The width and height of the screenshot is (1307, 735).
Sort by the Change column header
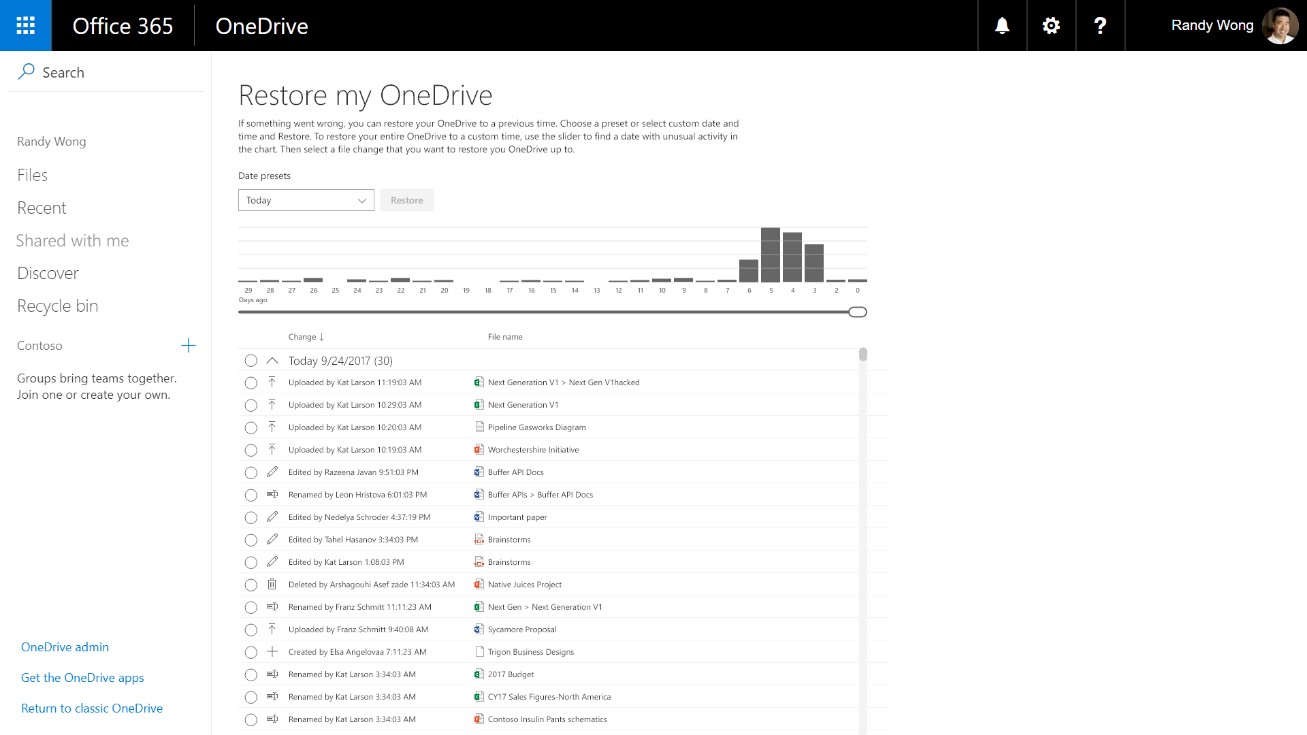pyautogui.click(x=305, y=337)
